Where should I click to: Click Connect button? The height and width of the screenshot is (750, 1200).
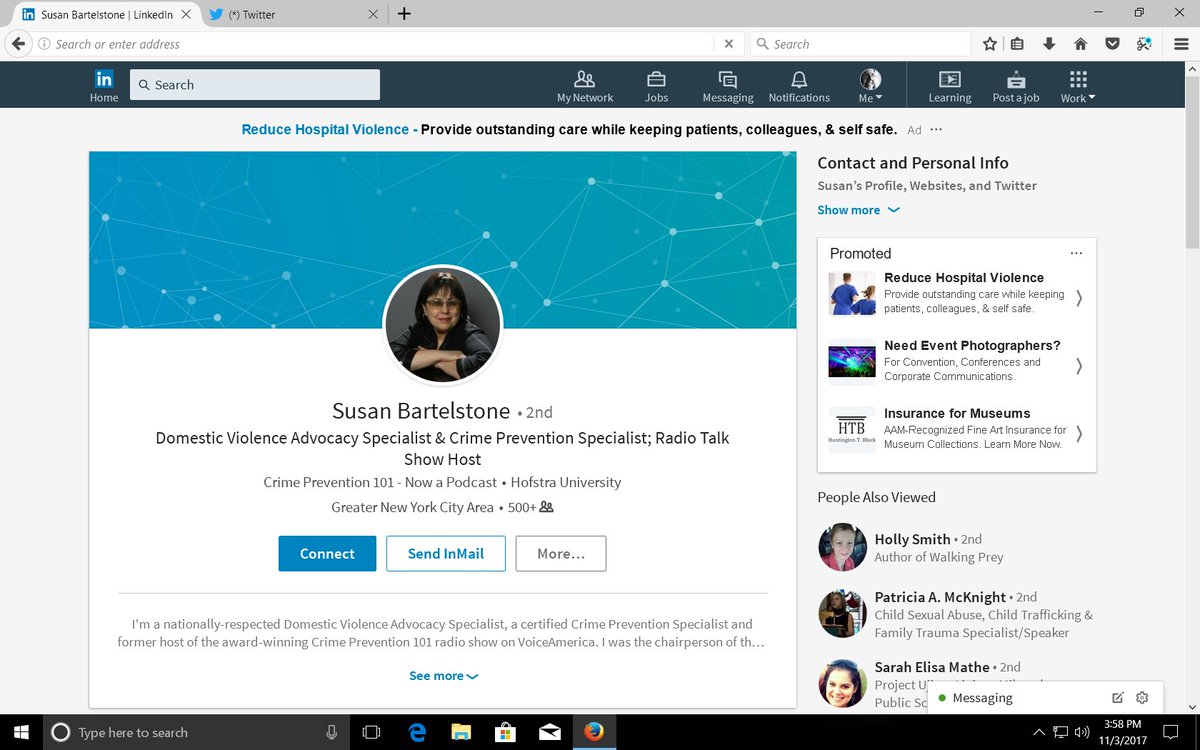[x=327, y=554]
